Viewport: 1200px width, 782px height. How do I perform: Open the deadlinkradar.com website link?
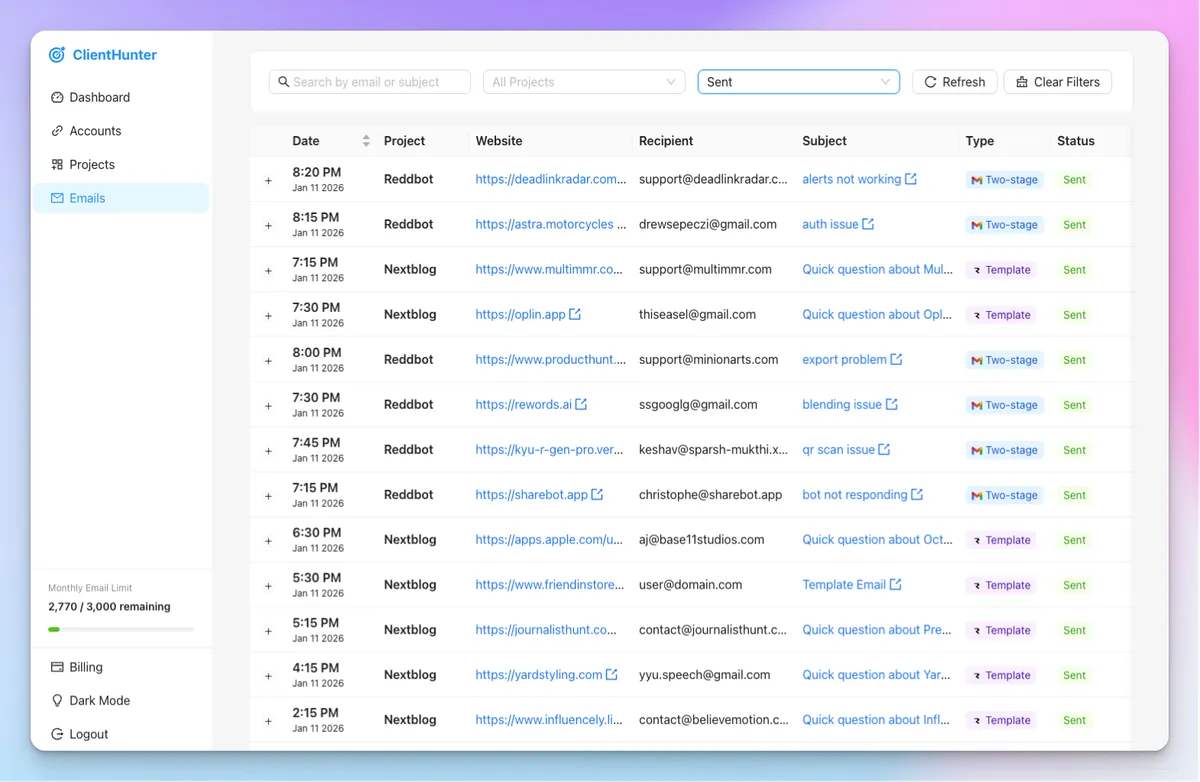(x=551, y=179)
